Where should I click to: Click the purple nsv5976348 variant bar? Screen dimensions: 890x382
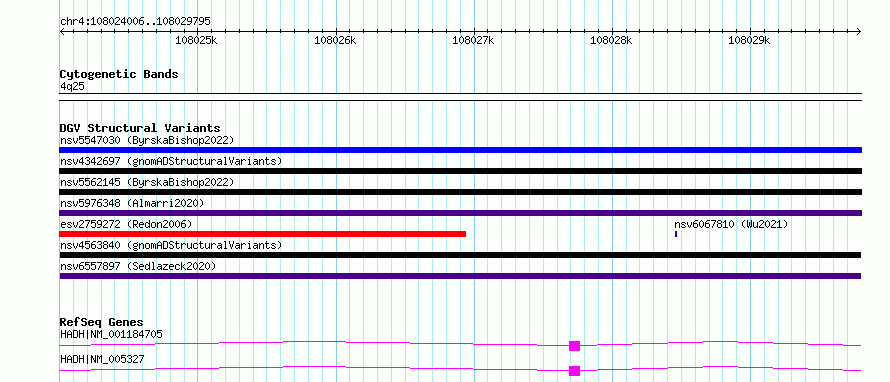460,213
